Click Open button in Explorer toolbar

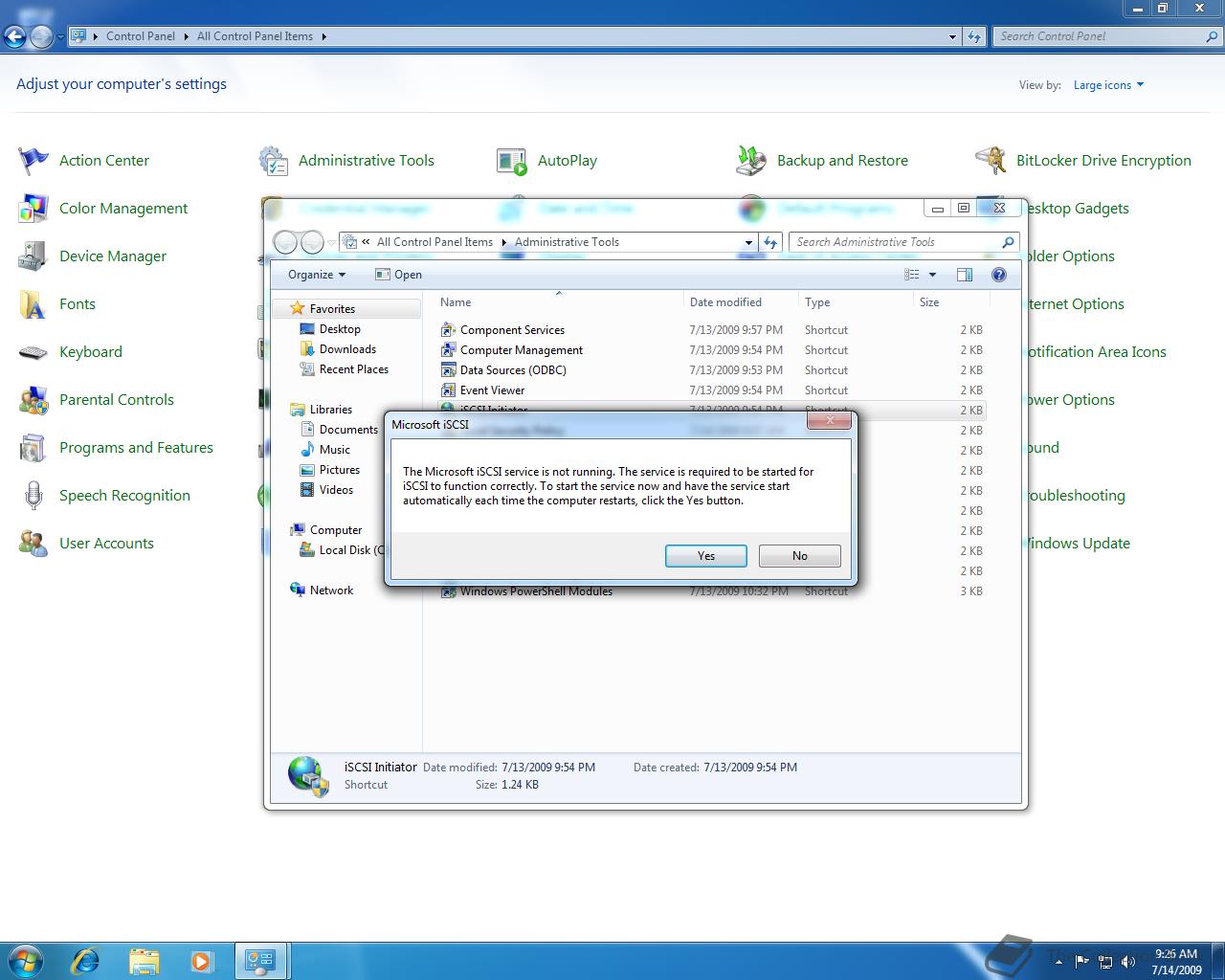(x=398, y=275)
